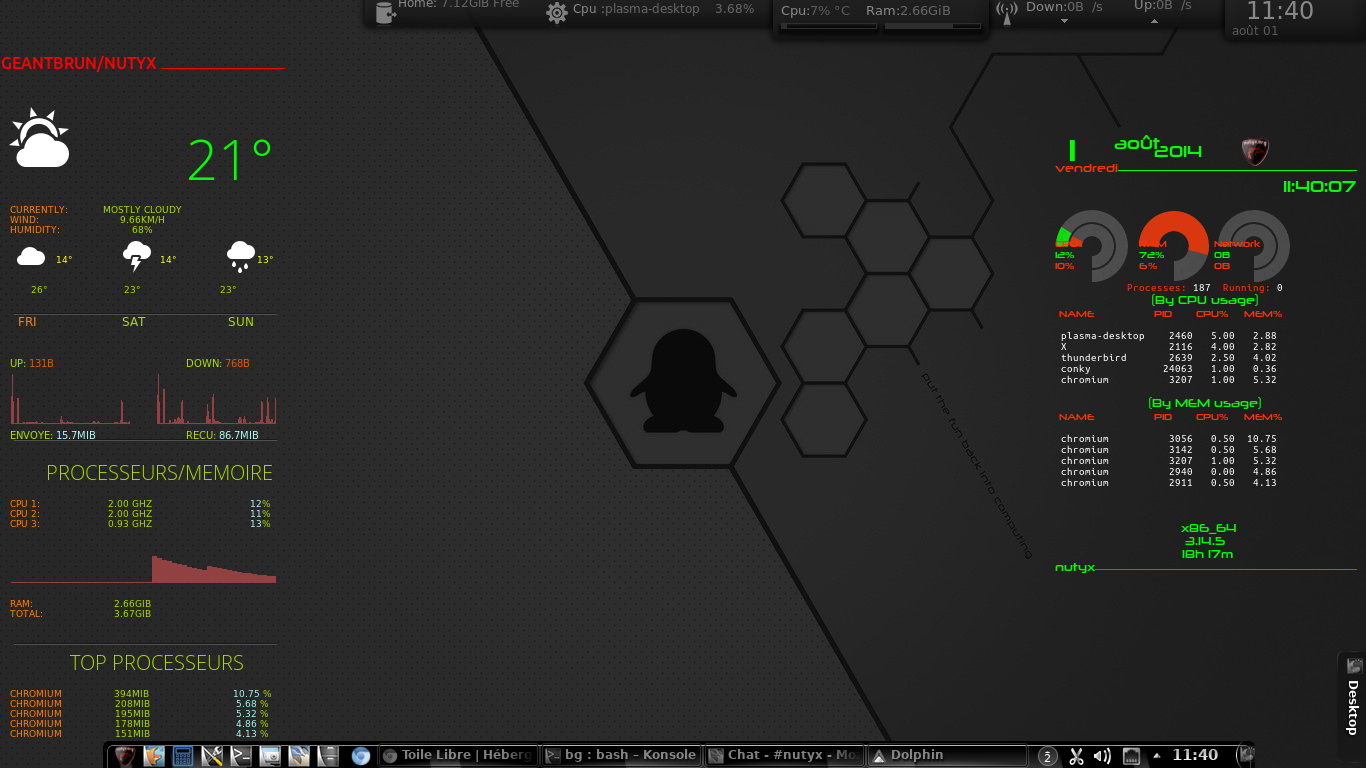Image resolution: width=1366 pixels, height=768 pixels.
Task: Switch to bg : bash – Konsole window
Action: pyautogui.click(x=621, y=756)
